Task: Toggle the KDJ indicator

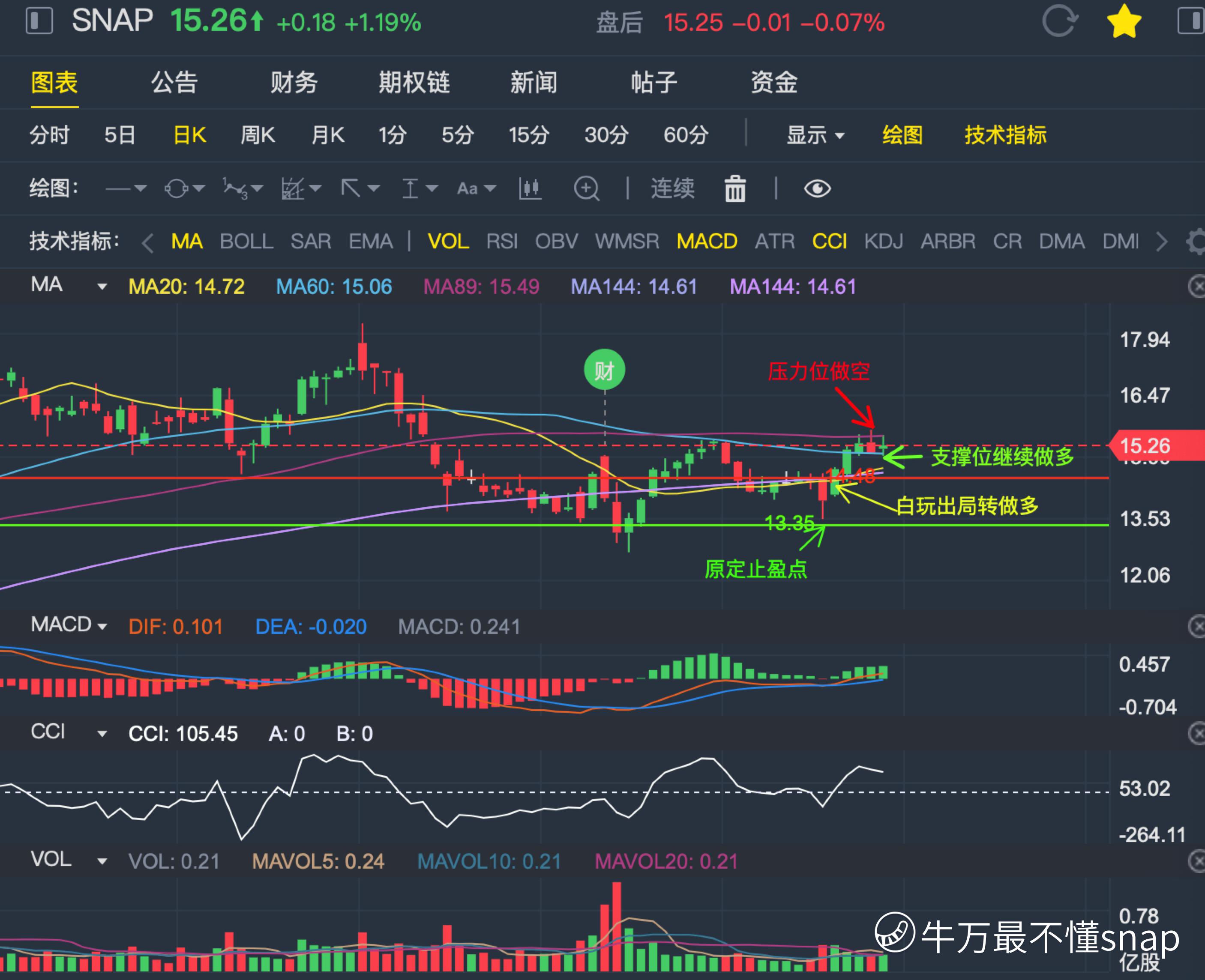Action: [884, 242]
